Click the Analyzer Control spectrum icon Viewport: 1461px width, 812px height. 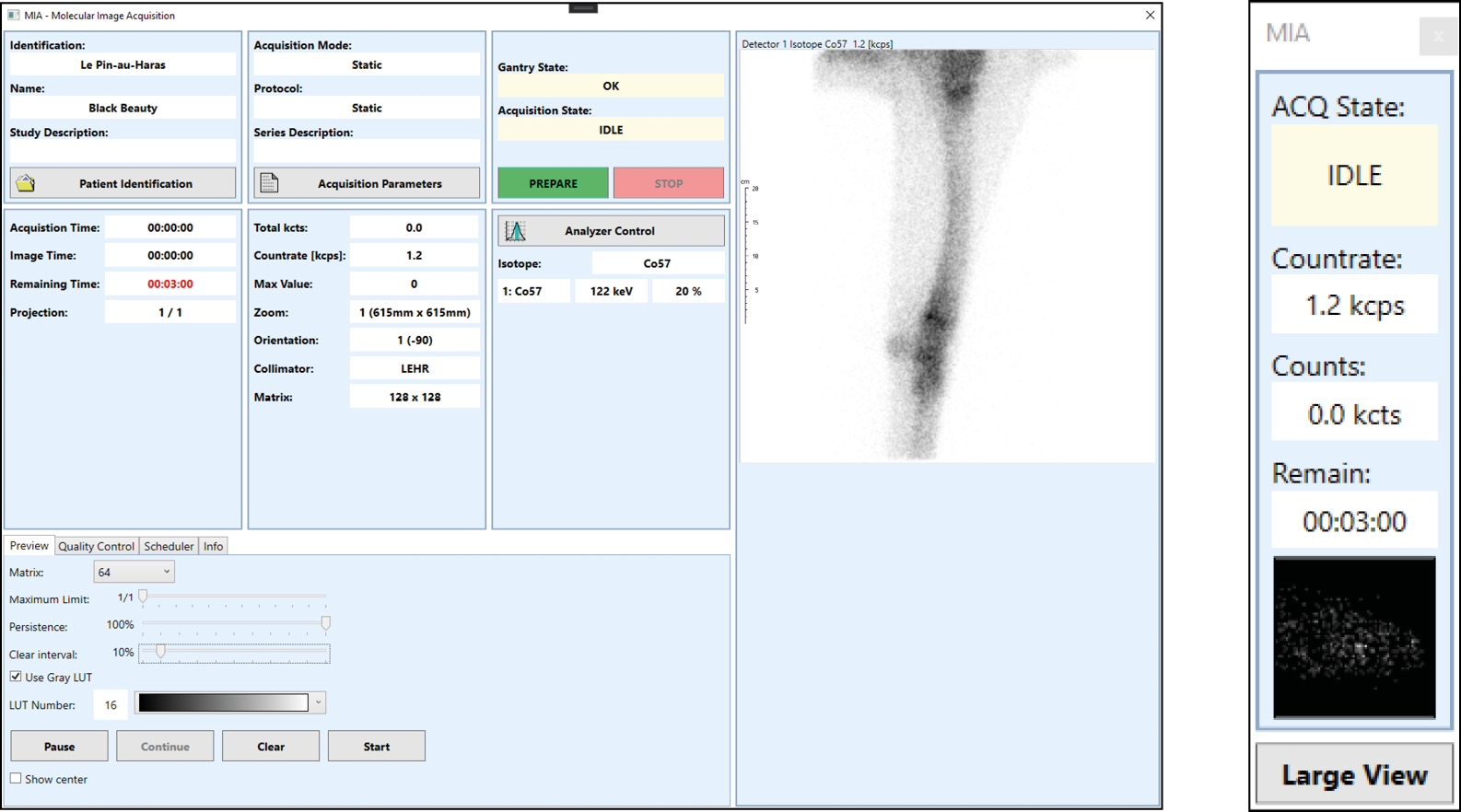[x=516, y=231]
